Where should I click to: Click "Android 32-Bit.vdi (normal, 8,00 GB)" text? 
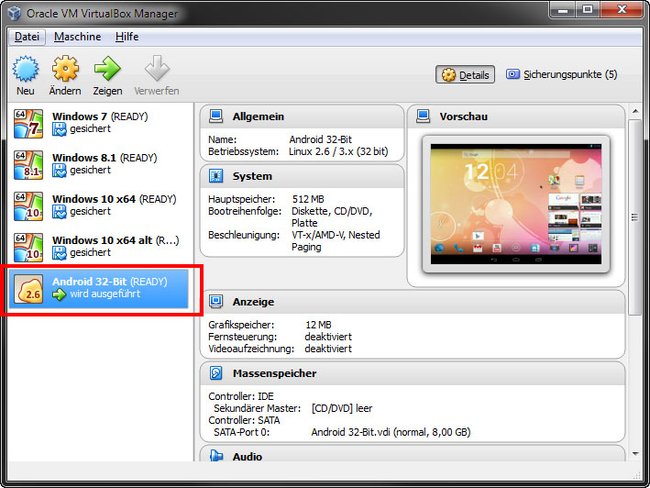point(391,432)
